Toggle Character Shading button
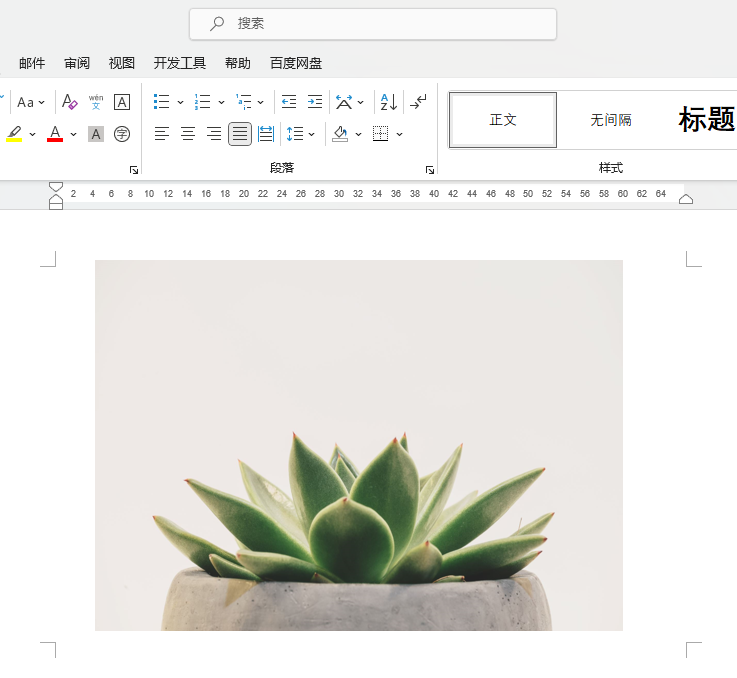 click(x=96, y=134)
